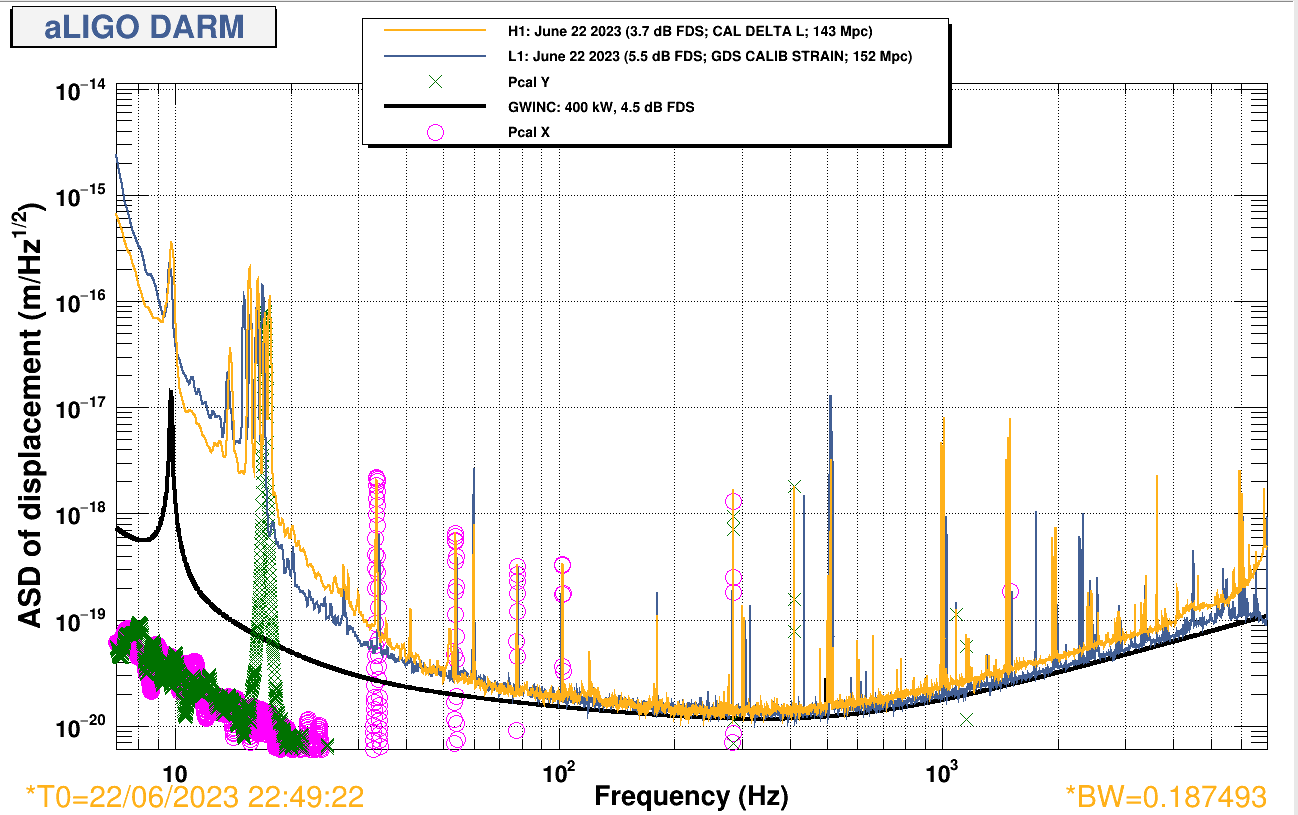Click the peak of black GWINC curve at 10 Hz
Image resolution: width=1298 pixels, height=815 pixels.
172,392
